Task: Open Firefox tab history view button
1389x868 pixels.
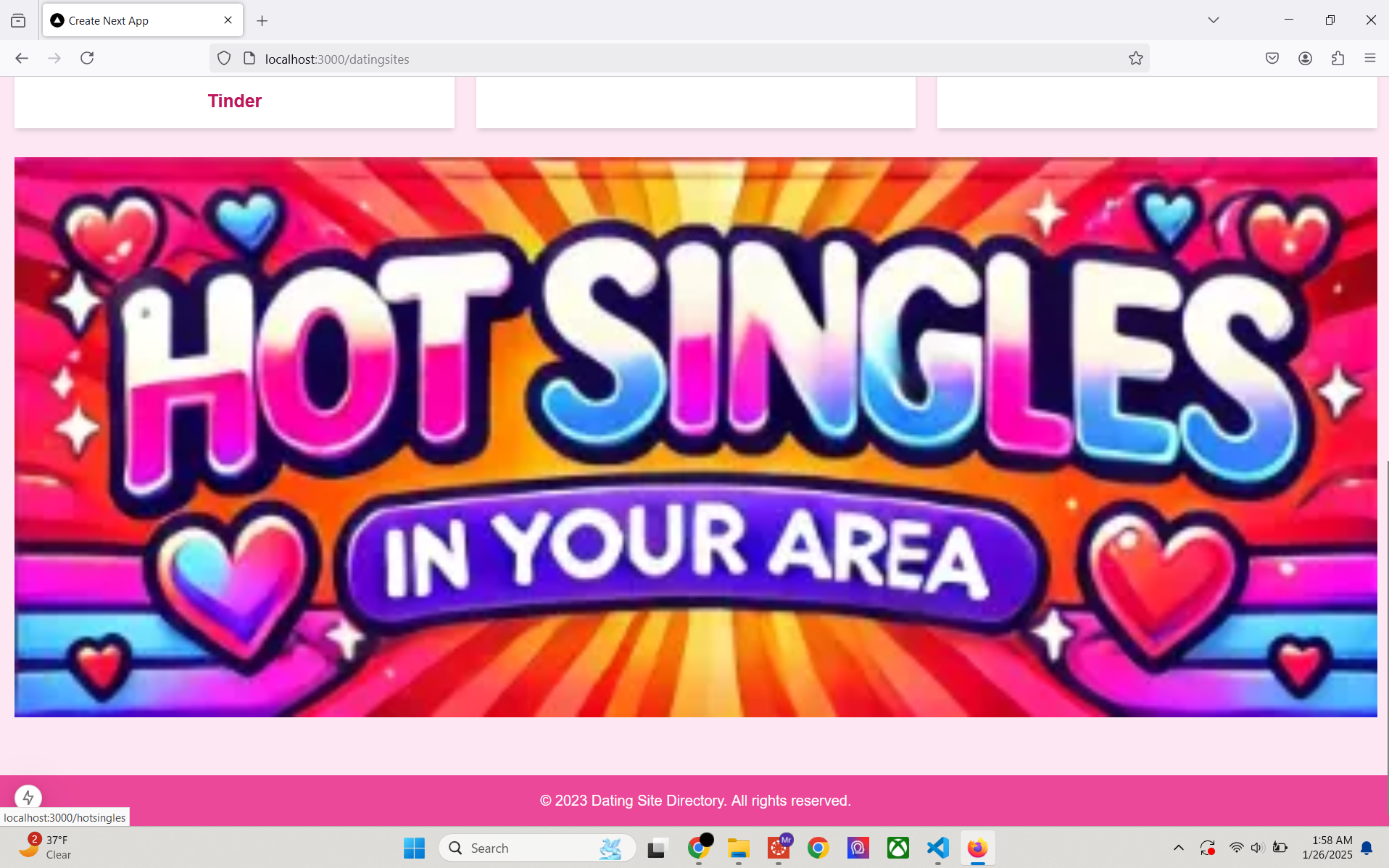Action: tap(18, 20)
